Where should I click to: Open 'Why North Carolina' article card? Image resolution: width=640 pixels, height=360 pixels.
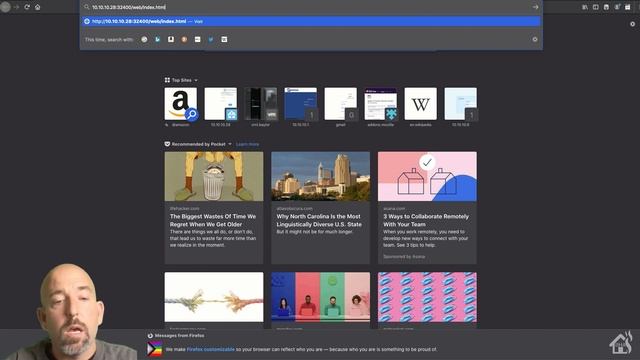click(320, 207)
